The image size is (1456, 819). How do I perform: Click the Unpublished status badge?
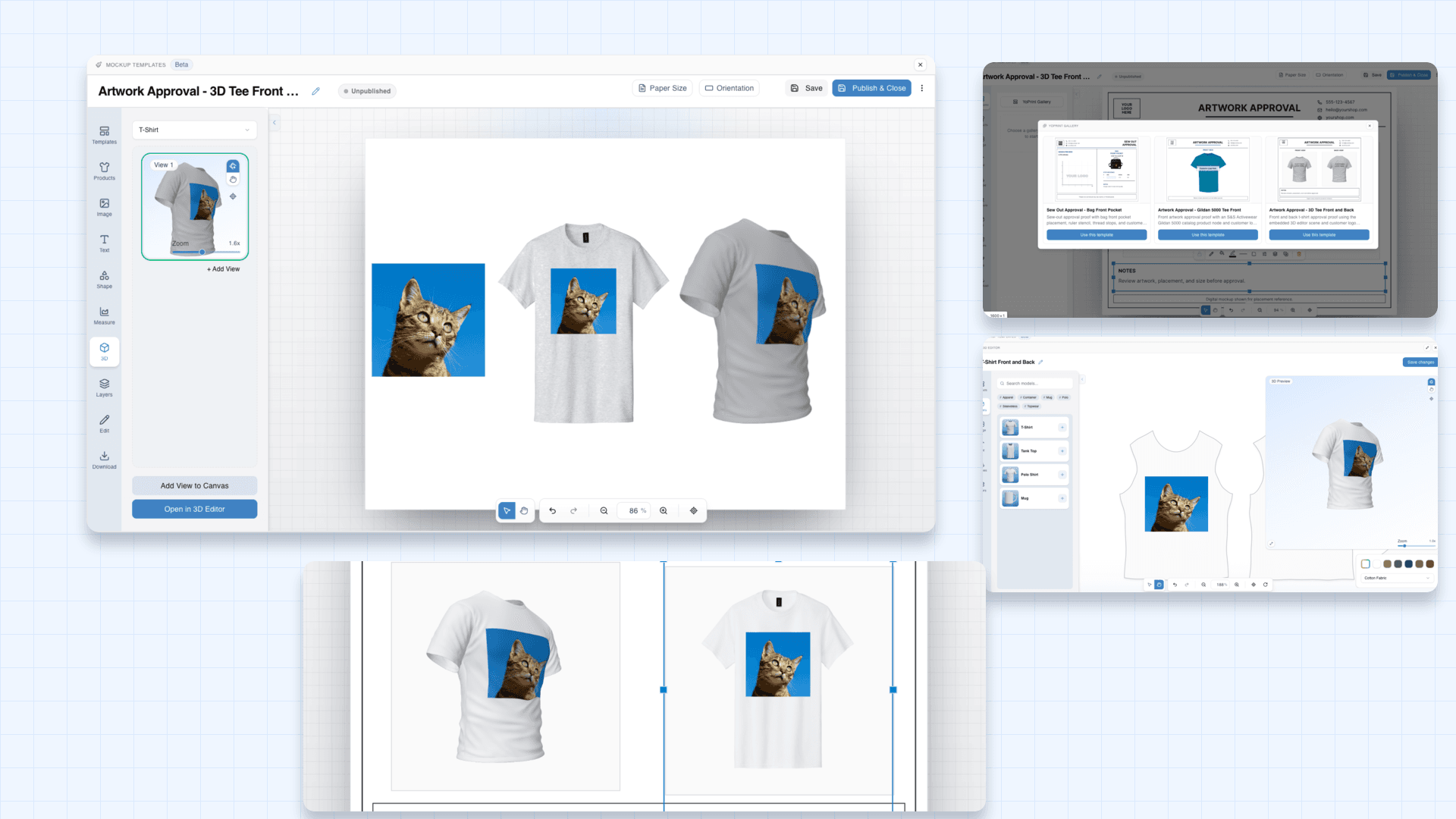[x=367, y=91]
